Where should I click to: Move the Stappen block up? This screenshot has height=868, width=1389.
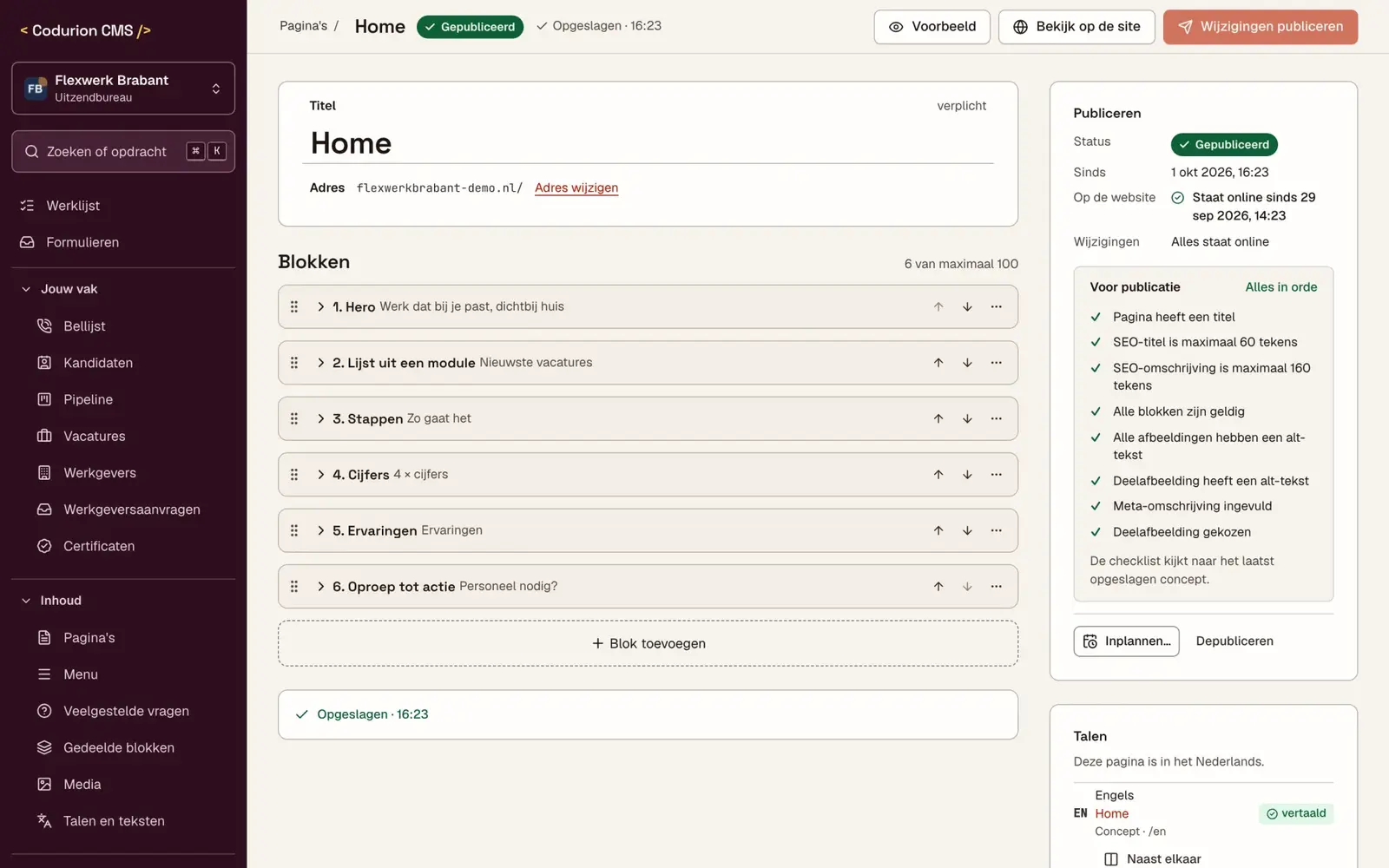[x=938, y=418]
